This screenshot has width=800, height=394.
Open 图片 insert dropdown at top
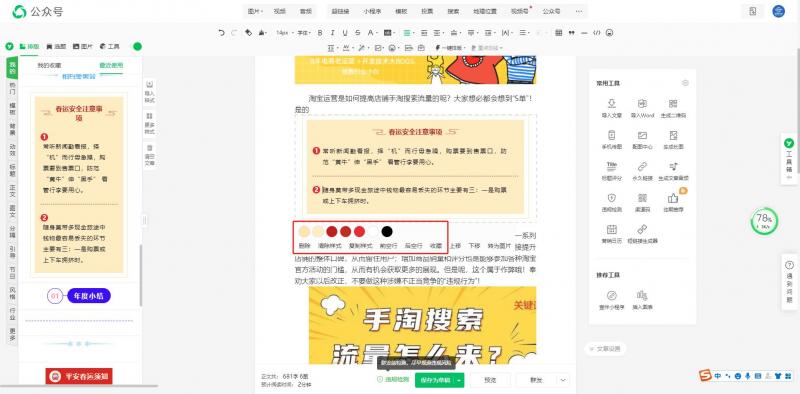[x=255, y=11]
